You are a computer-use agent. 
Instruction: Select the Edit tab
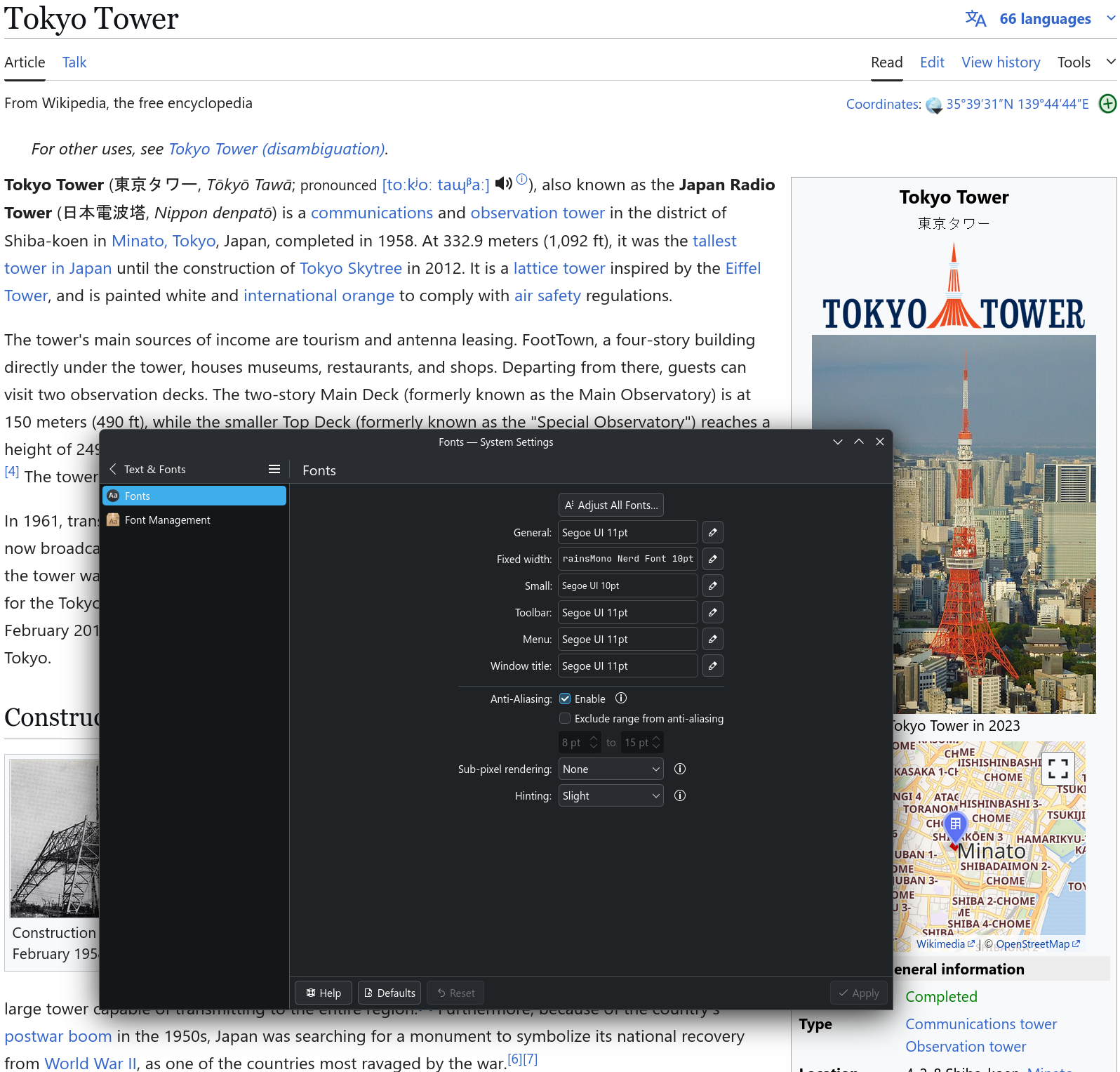(932, 62)
